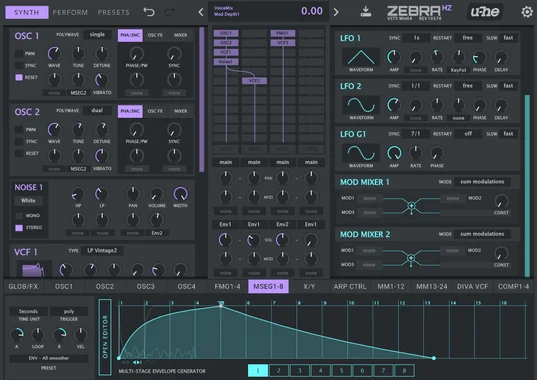Click the LFO 1 AMP knob
The width and height of the screenshot is (537, 380).
click(394, 57)
